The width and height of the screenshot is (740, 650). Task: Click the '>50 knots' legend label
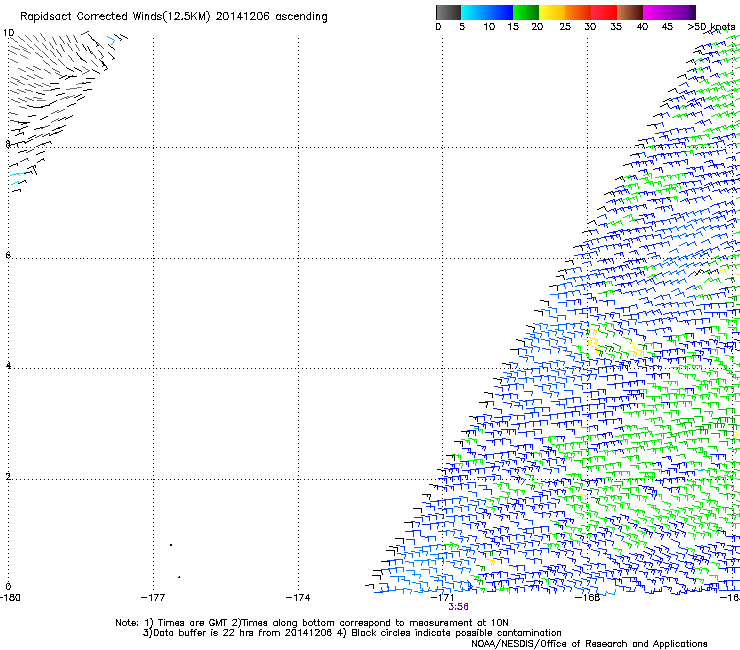click(711, 27)
